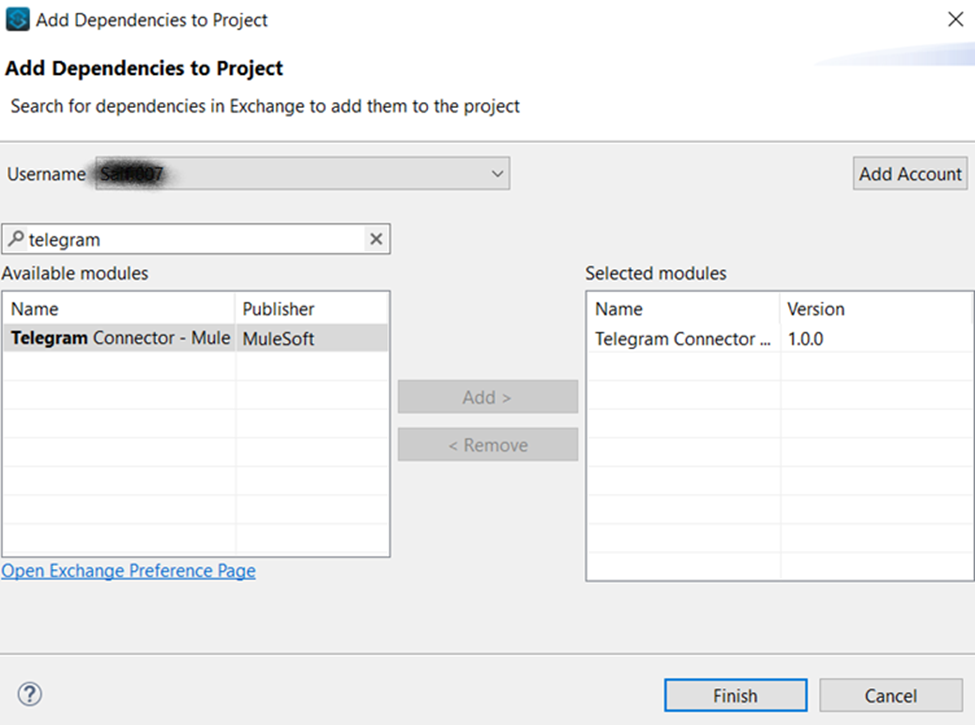Select Telegram Connector in Available modules
This screenshot has width=975, height=725.
(x=120, y=338)
